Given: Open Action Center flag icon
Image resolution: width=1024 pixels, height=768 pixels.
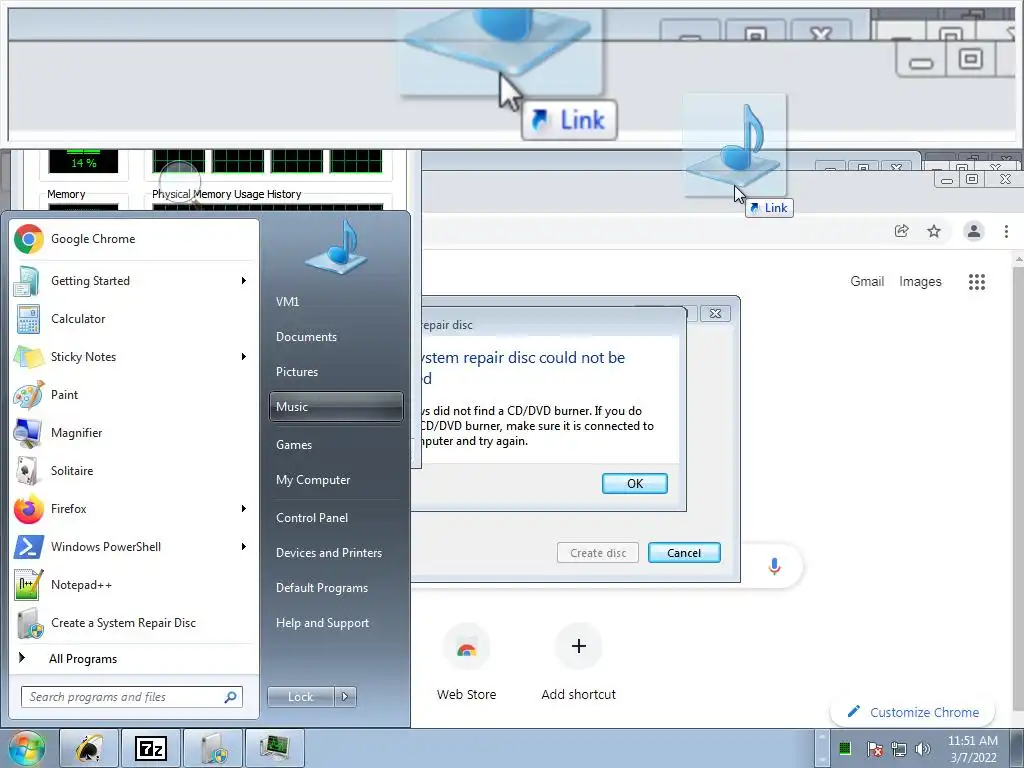Looking at the screenshot, I should (x=874, y=748).
